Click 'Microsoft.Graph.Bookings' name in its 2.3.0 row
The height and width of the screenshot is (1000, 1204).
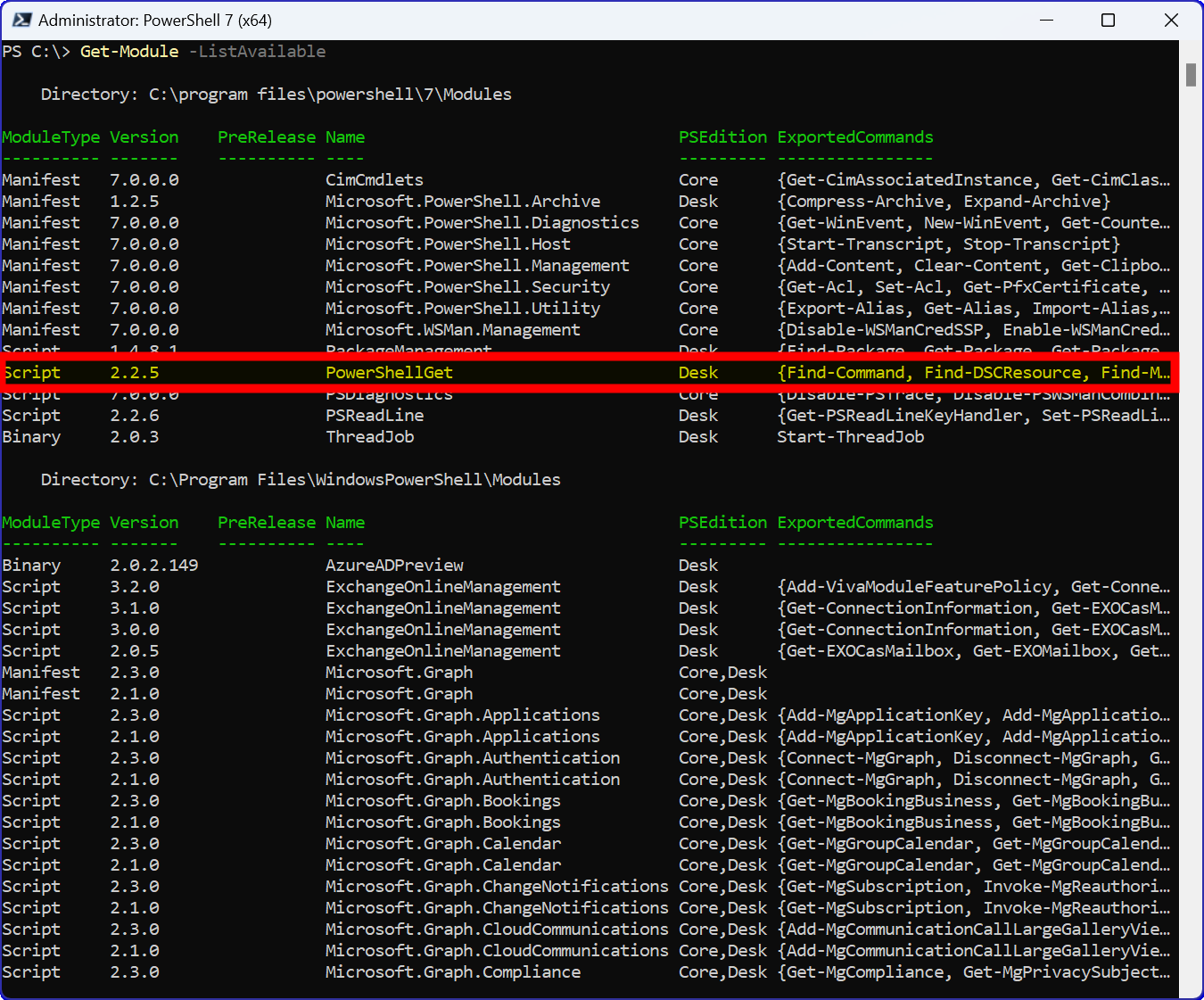[443, 801]
